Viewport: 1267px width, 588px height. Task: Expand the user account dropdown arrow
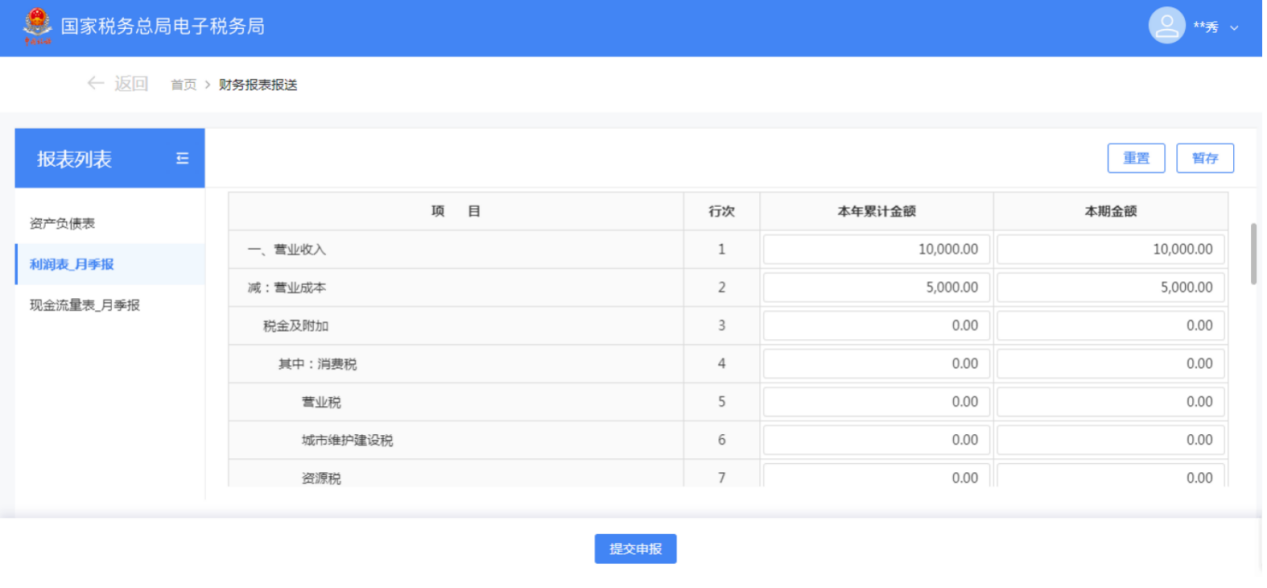point(1234,28)
